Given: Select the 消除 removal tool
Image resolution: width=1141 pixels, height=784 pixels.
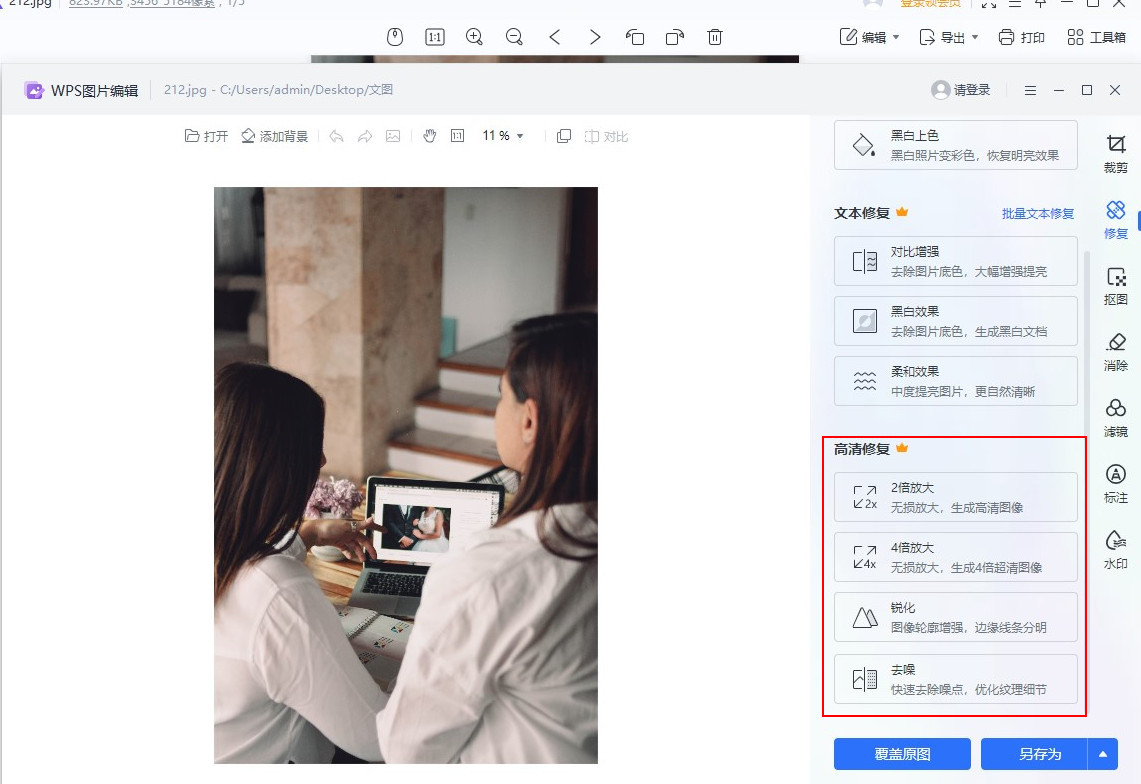Looking at the screenshot, I should point(1115,353).
